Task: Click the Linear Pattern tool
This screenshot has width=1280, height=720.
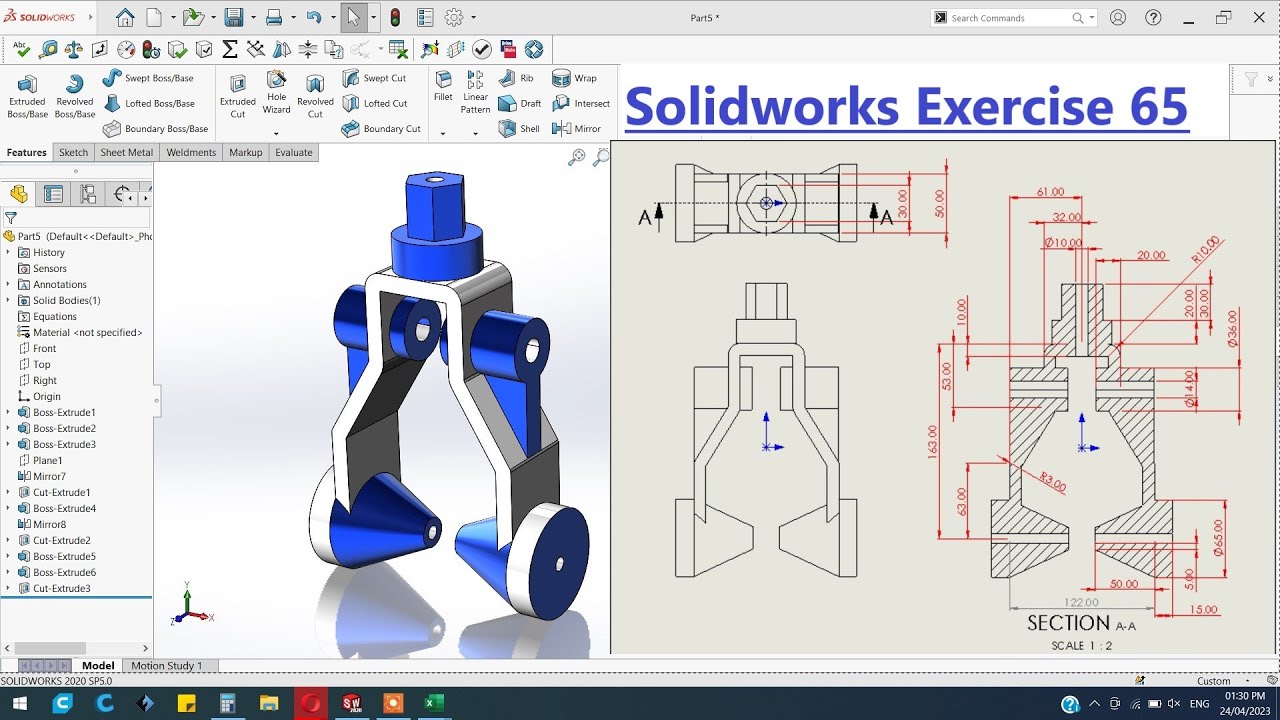Action: coord(476,92)
